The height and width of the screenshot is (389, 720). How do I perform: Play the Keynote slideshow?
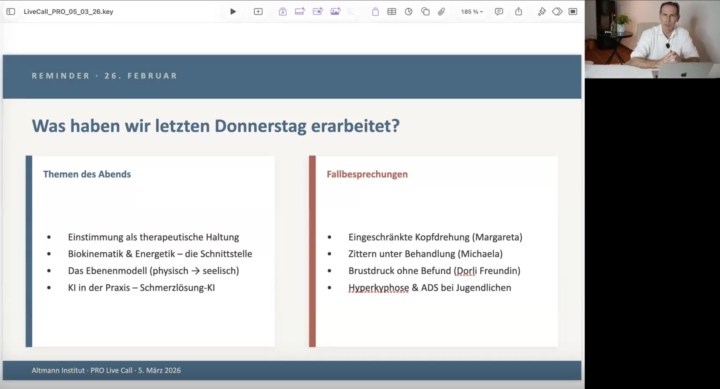tap(233, 11)
